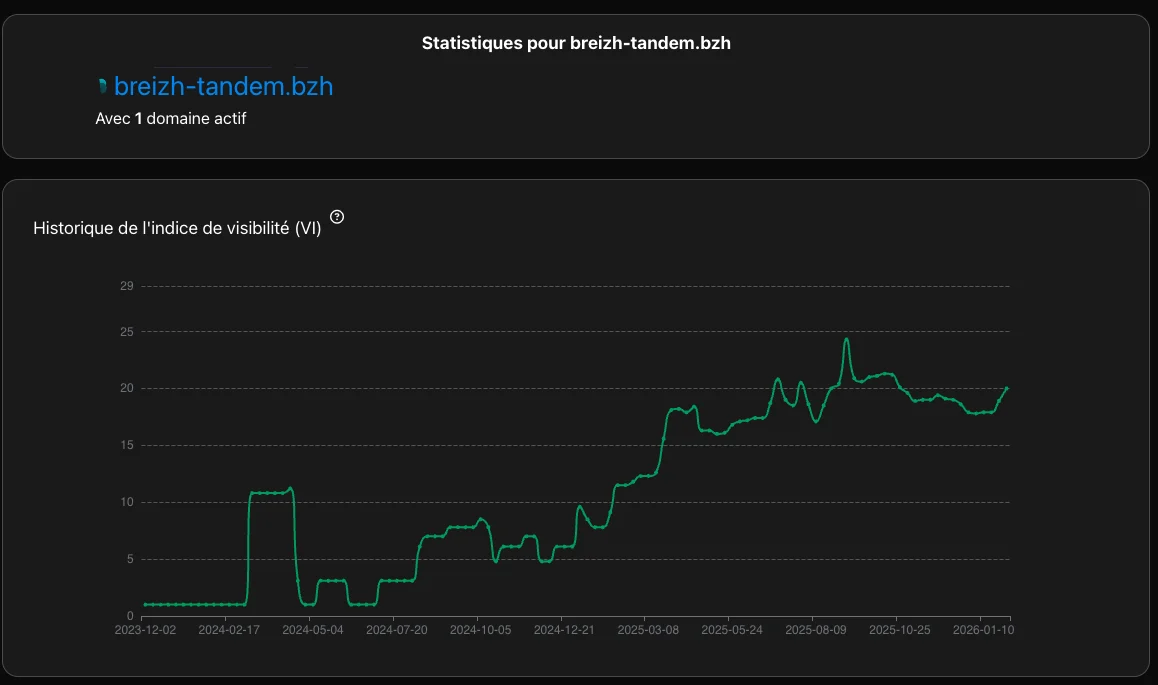Click the Historique de l'indice de visibilité heading
This screenshot has height=685, width=1158.
pyautogui.click(x=176, y=227)
